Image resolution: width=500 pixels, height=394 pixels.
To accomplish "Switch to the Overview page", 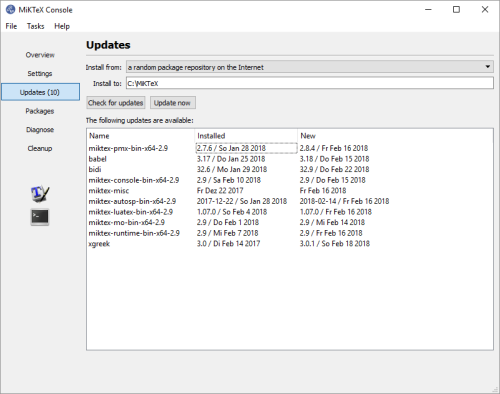I will point(40,55).
